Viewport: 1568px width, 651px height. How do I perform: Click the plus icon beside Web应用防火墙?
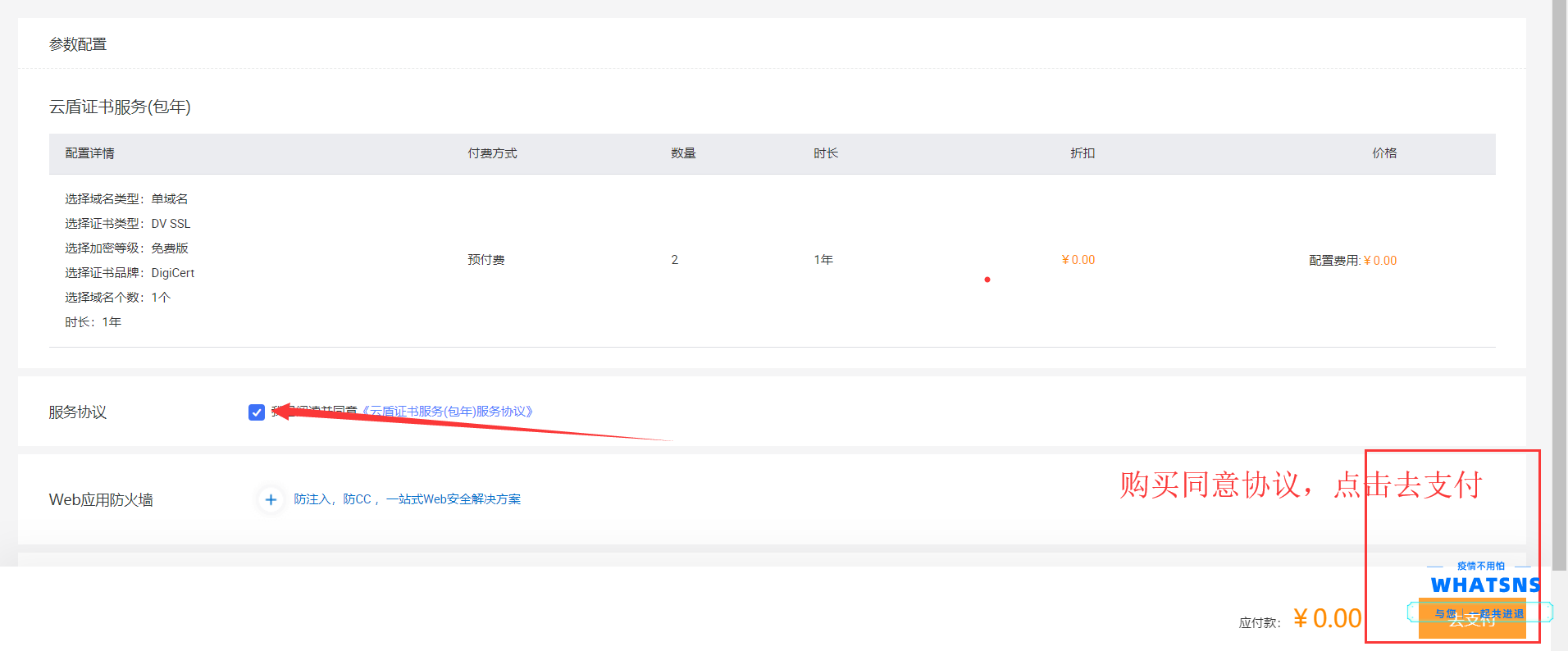271,499
